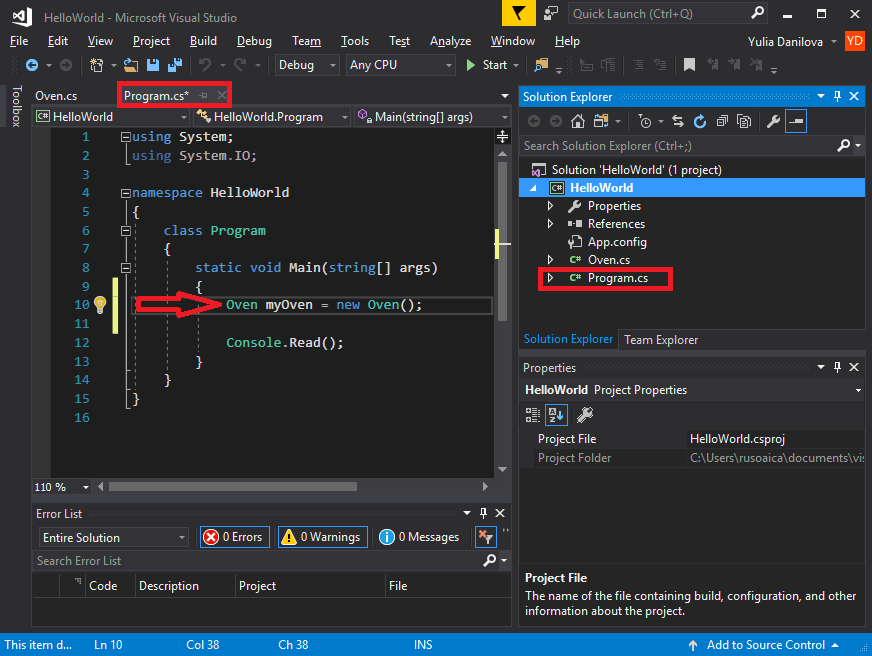This screenshot has height=656, width=872.
Task: Toggle the 0 Messages filter
Action: click(420, 537)
